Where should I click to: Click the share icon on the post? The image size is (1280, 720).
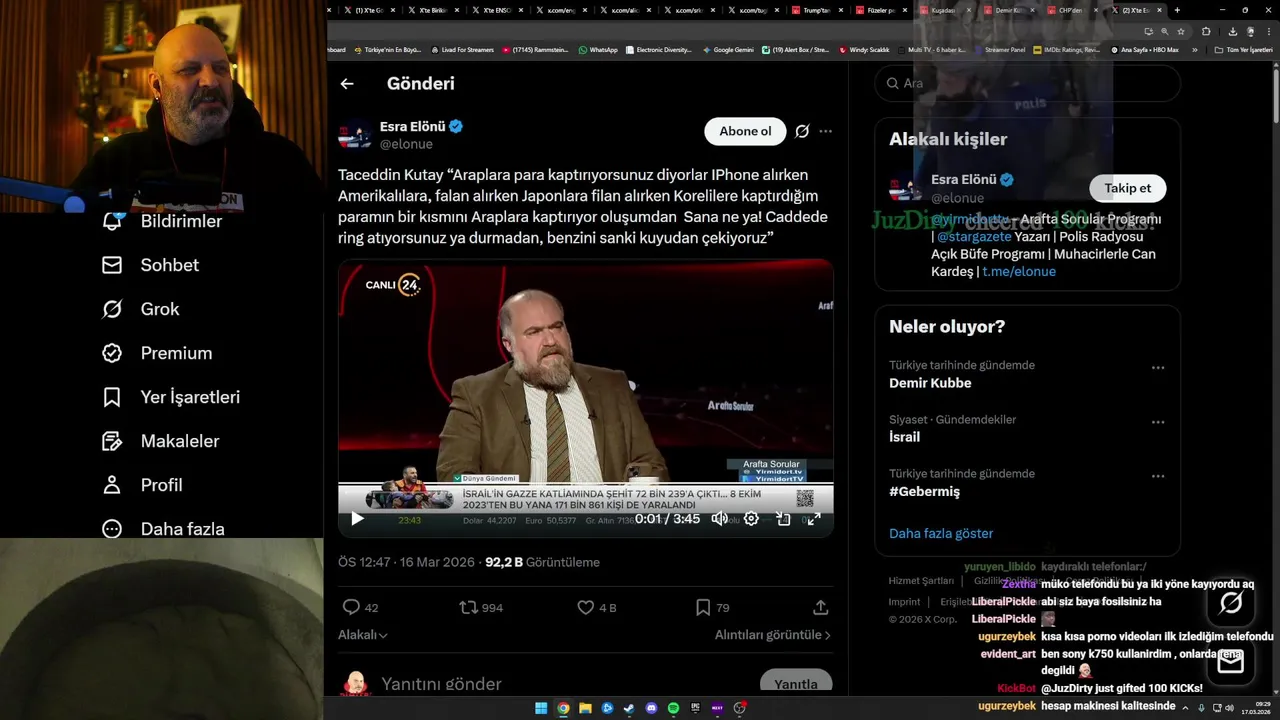pyautogui.click(x=820, y=607)
